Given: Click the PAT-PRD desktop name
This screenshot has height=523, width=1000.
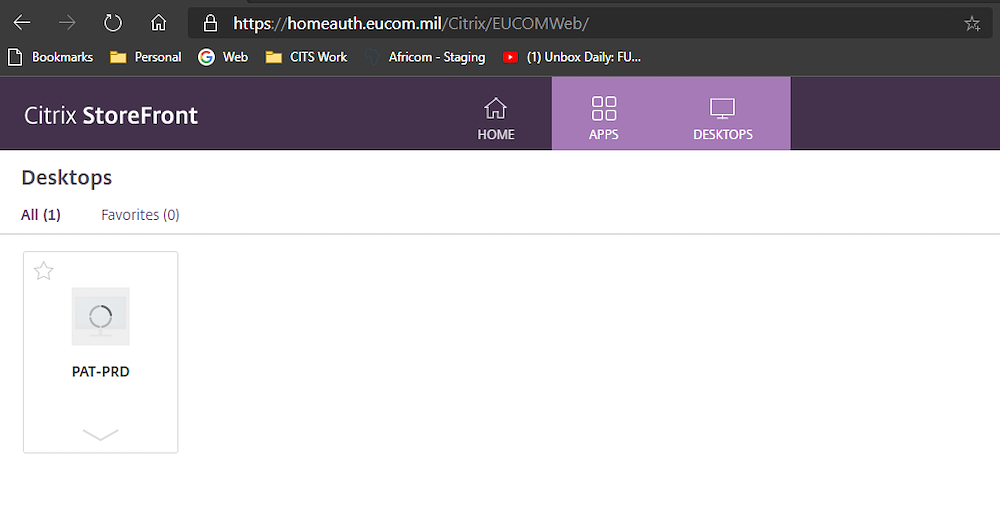Looking at the screenshot, I should tap(101, 372).
